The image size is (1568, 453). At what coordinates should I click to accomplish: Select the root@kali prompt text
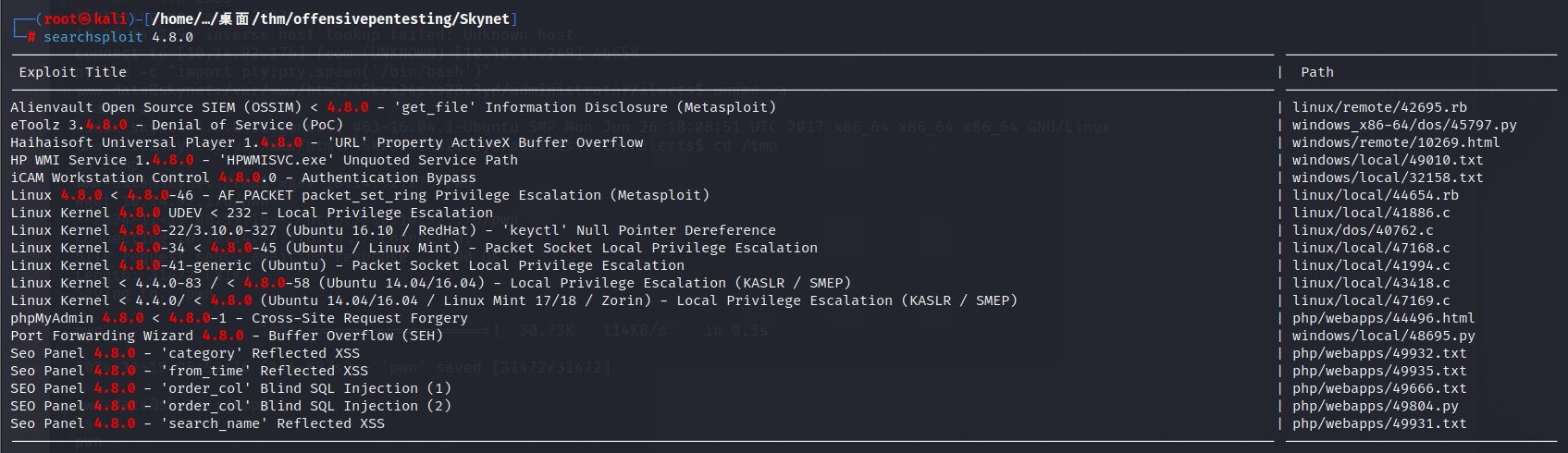click(x=85, y=18)
